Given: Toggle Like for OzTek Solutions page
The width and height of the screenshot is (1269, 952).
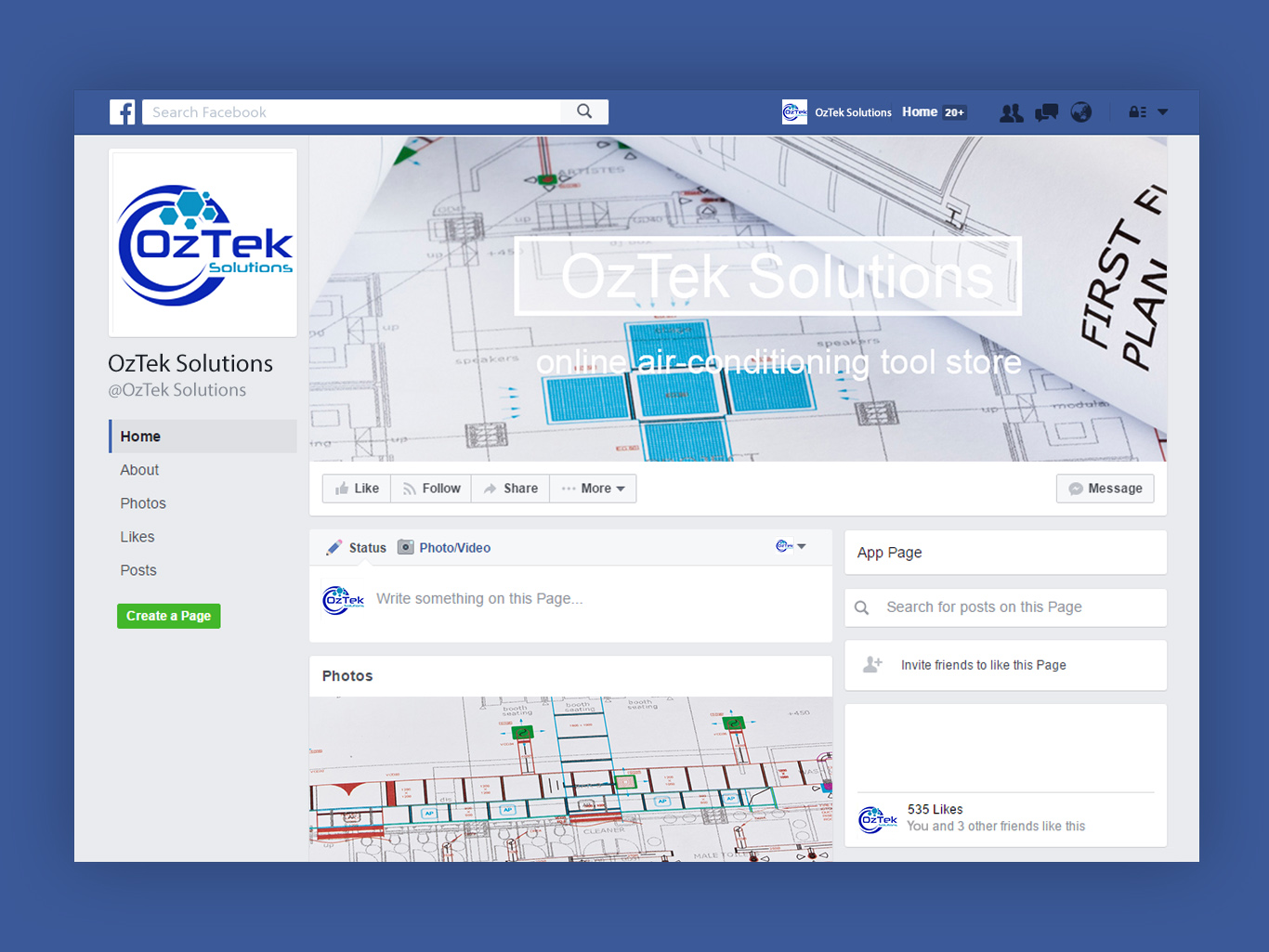Looking at the screenshot, I should pos(356,488).
